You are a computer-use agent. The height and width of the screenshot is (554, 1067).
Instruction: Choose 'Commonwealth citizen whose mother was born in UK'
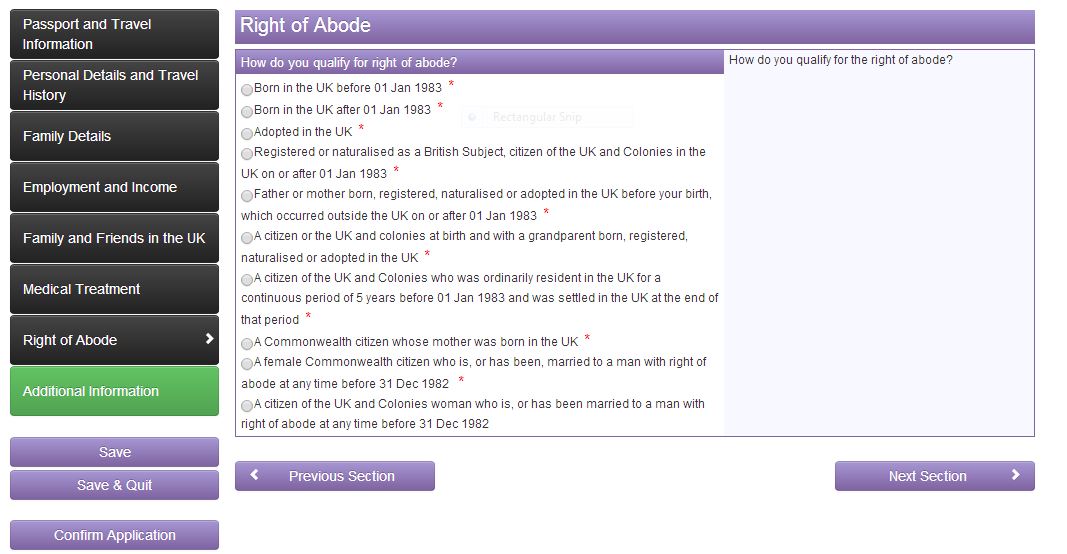tap(247, 343)
